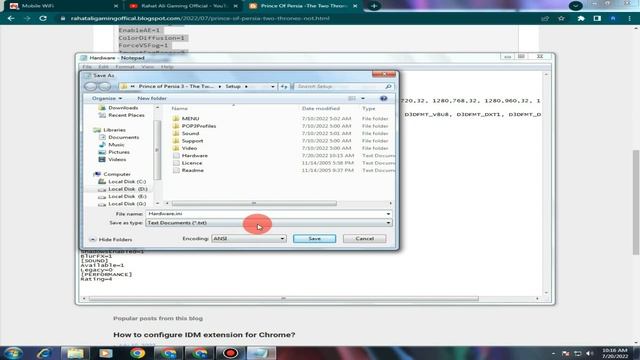640x360 pixels.
Task: Open the Windows Start button
Action: pos(13,353)
